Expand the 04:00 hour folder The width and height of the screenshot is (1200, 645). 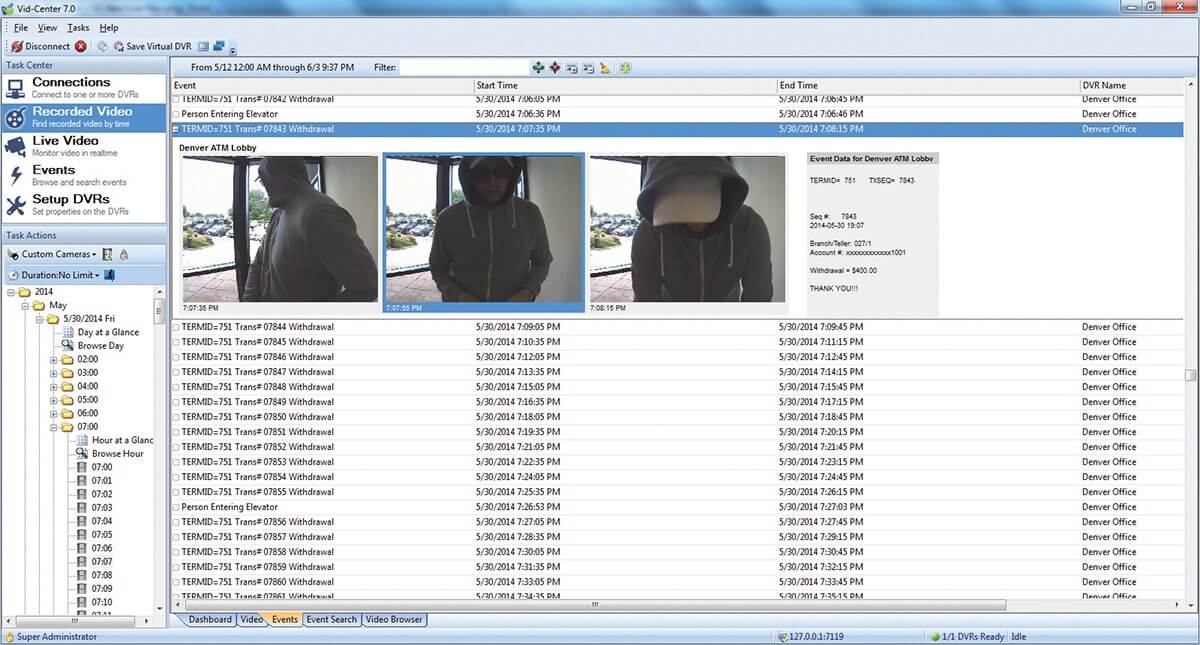[x=54, y=386]
